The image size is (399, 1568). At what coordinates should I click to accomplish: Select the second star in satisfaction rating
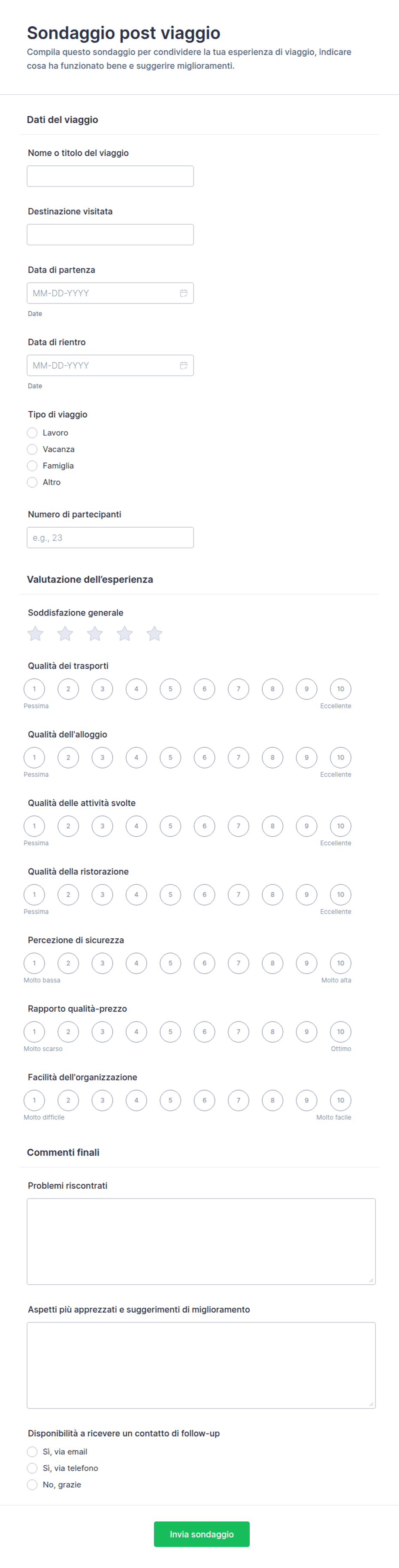tap(65, 634)
